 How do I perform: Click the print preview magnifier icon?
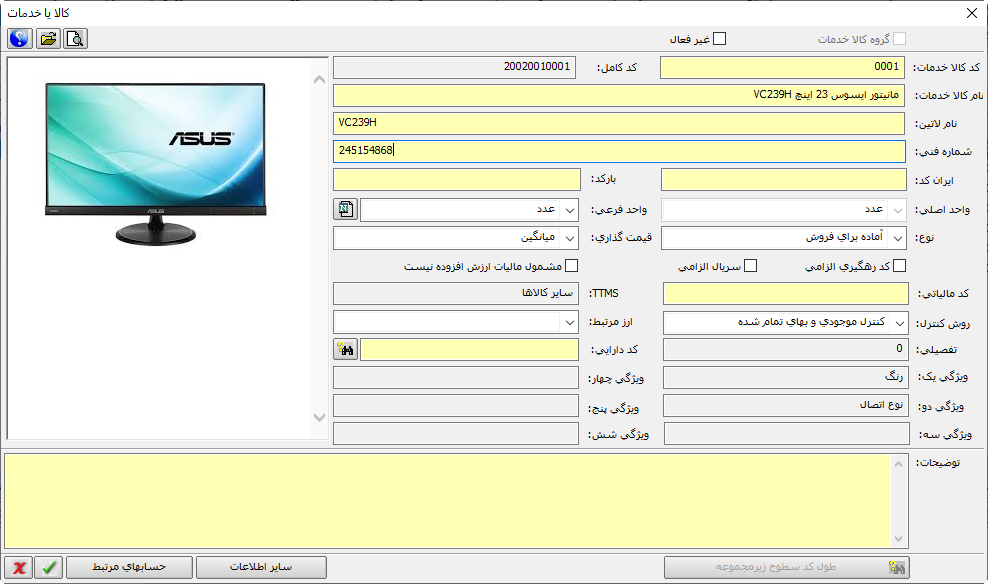[75, 38]
